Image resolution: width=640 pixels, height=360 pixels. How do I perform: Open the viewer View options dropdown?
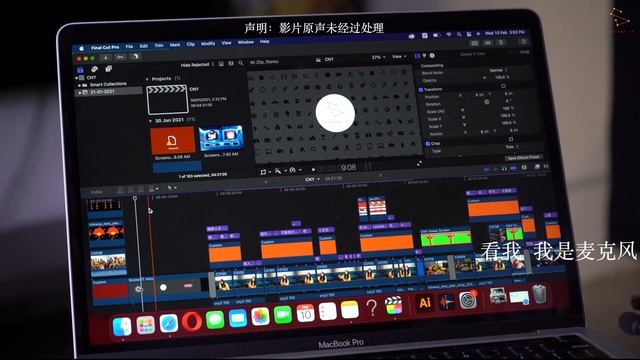pos(399,57)
